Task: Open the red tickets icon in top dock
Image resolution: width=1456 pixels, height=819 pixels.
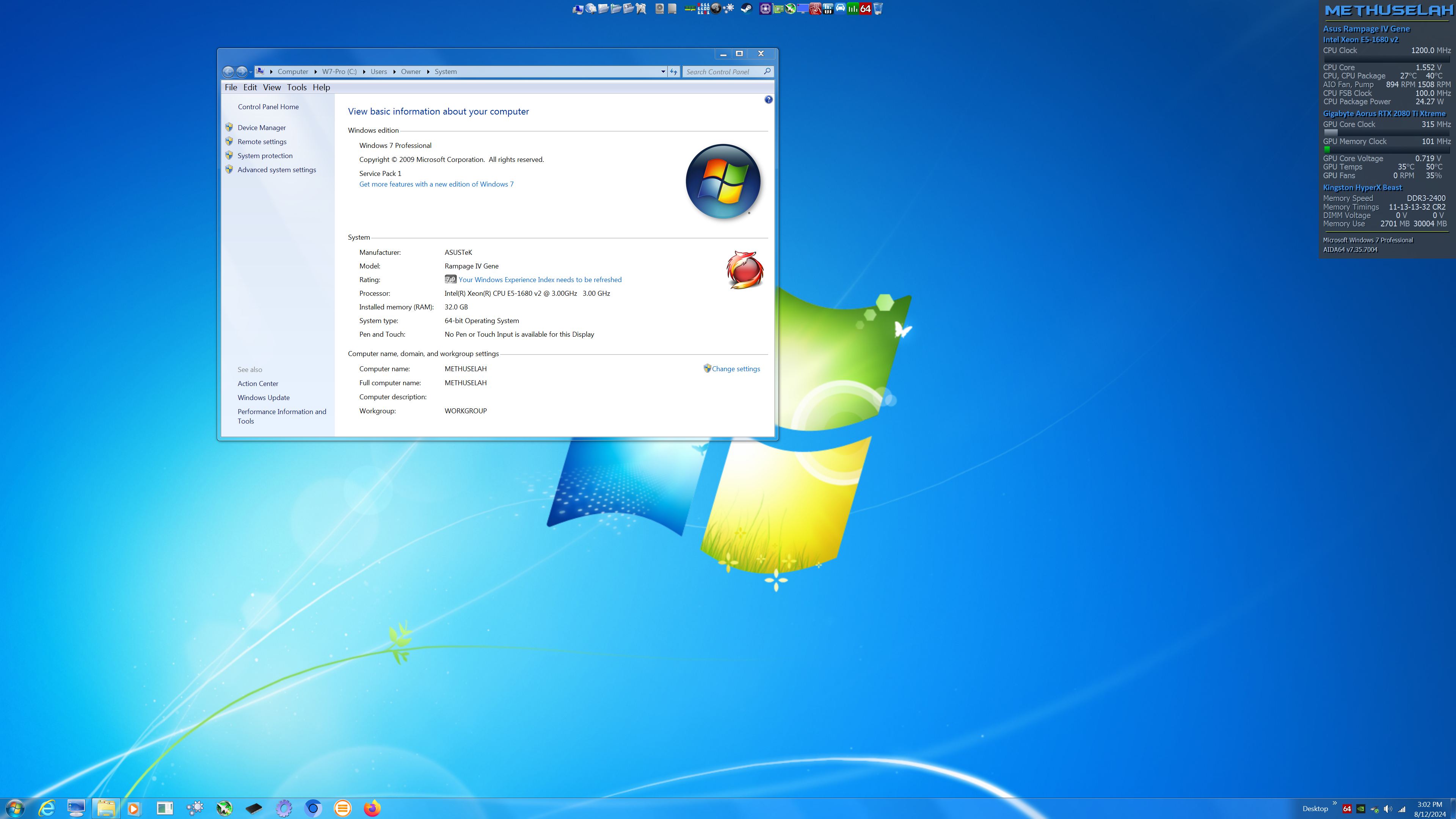Action: [x=815, y=8]
